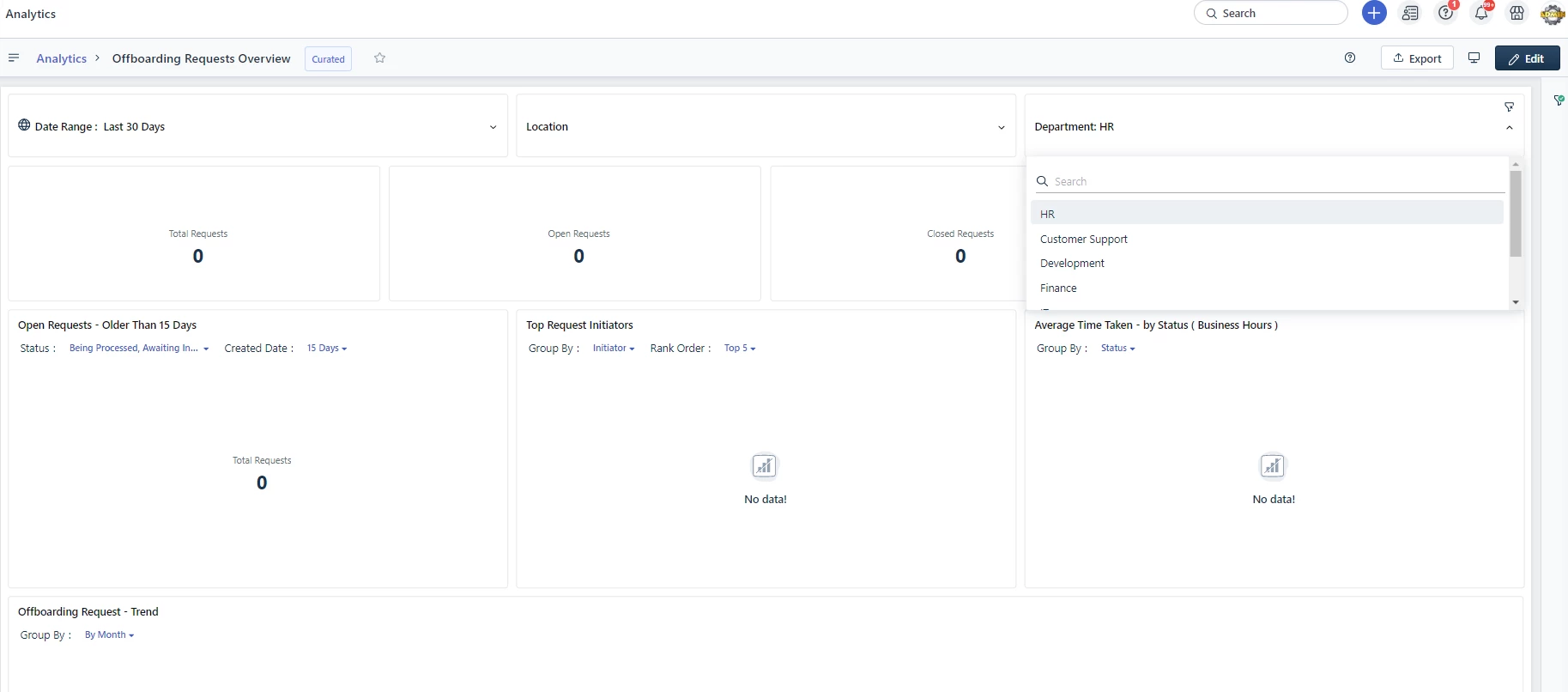Click the Top Request Initiators widget title
This screenshot has width=1568, height=692.
coord(579,325)
